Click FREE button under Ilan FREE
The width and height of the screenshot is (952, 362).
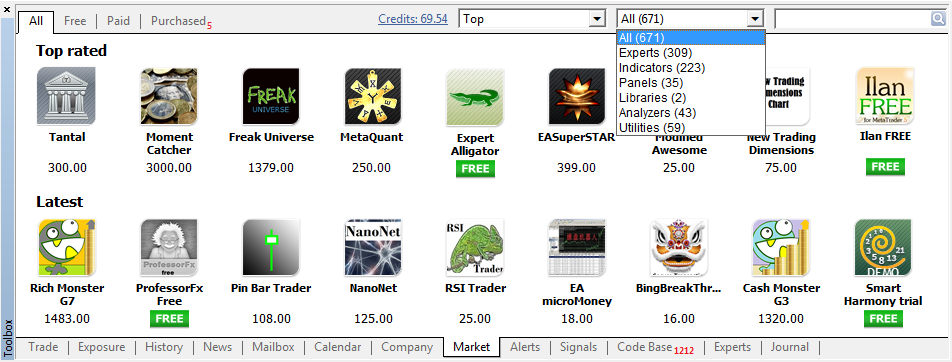click(x=885, y=167)
